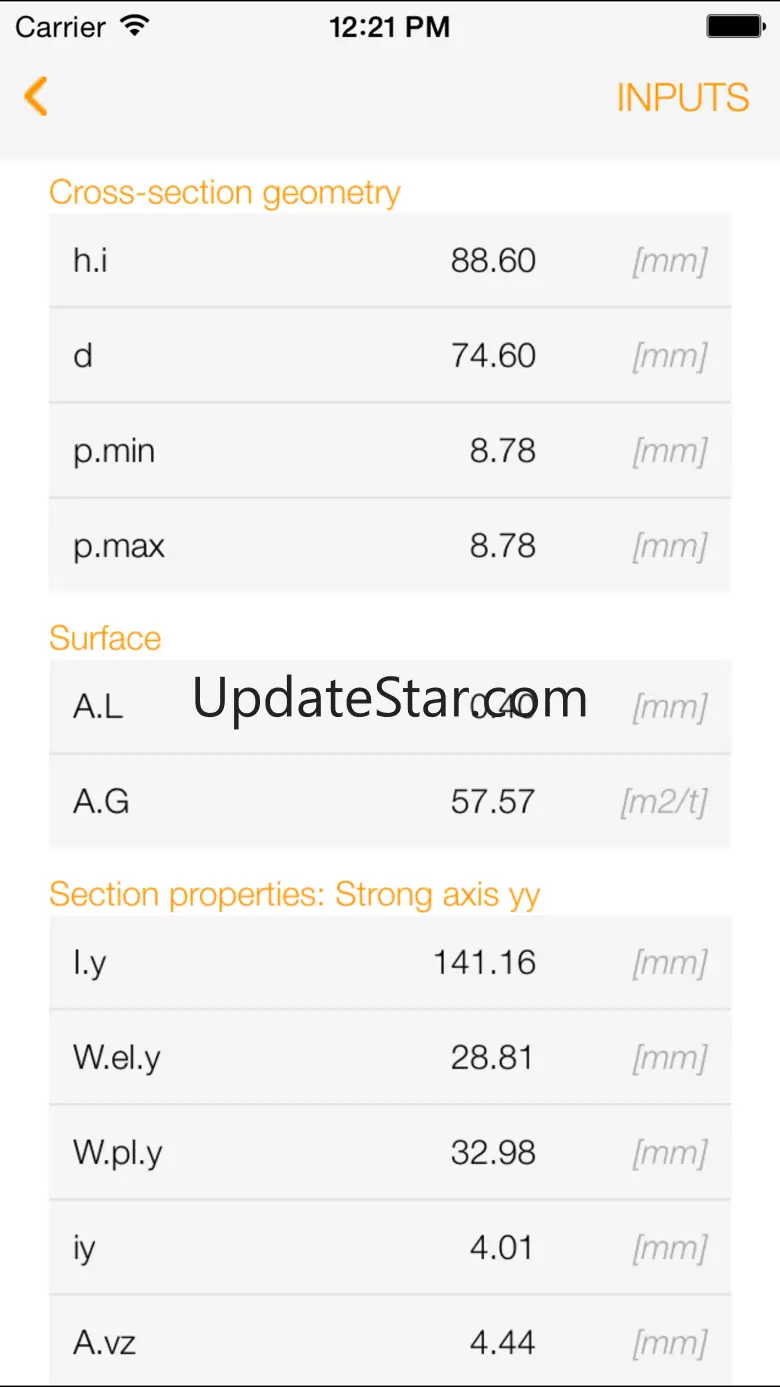Tap the 12:21 PM clock
Viewport: 780px width, 1387px height.
[389, 27]
